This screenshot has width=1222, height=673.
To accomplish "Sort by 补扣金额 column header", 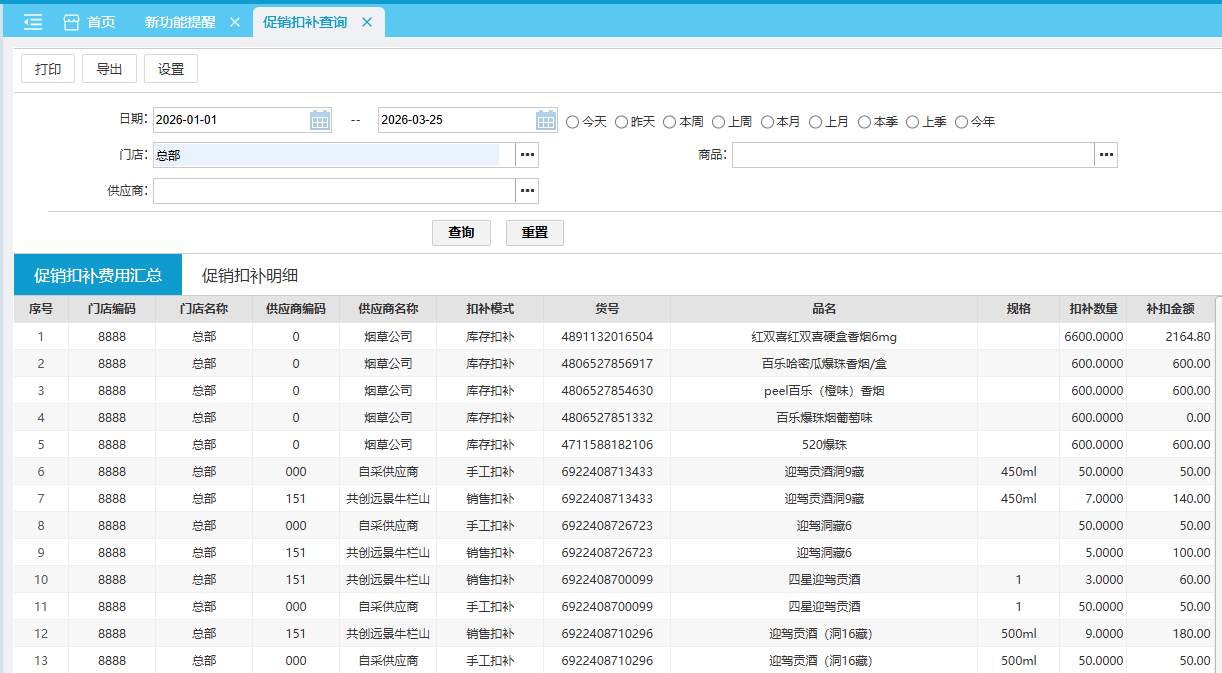I will 1170,309.
